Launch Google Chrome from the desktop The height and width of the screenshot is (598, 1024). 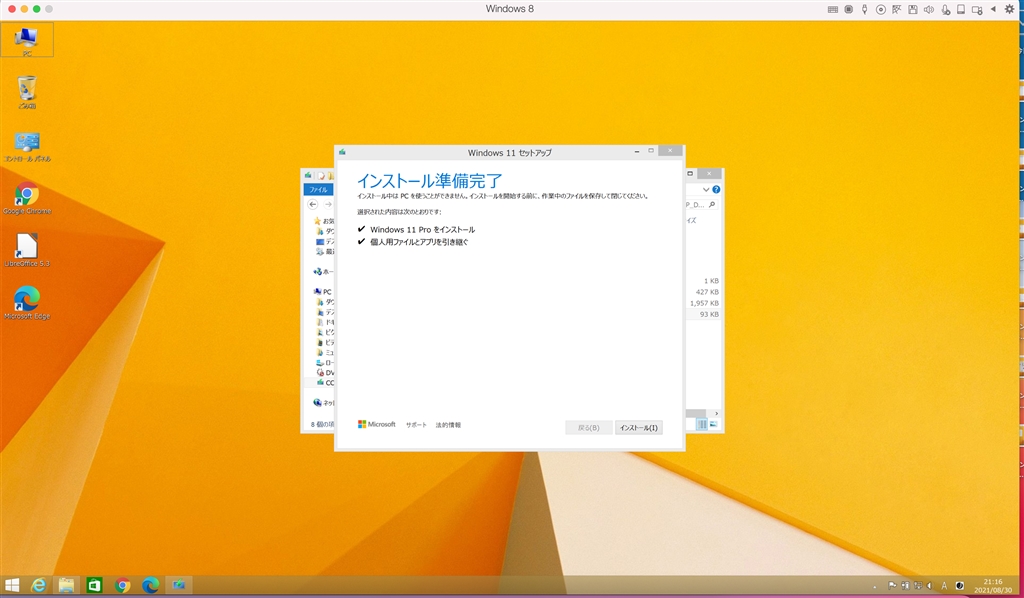[27, 198]
